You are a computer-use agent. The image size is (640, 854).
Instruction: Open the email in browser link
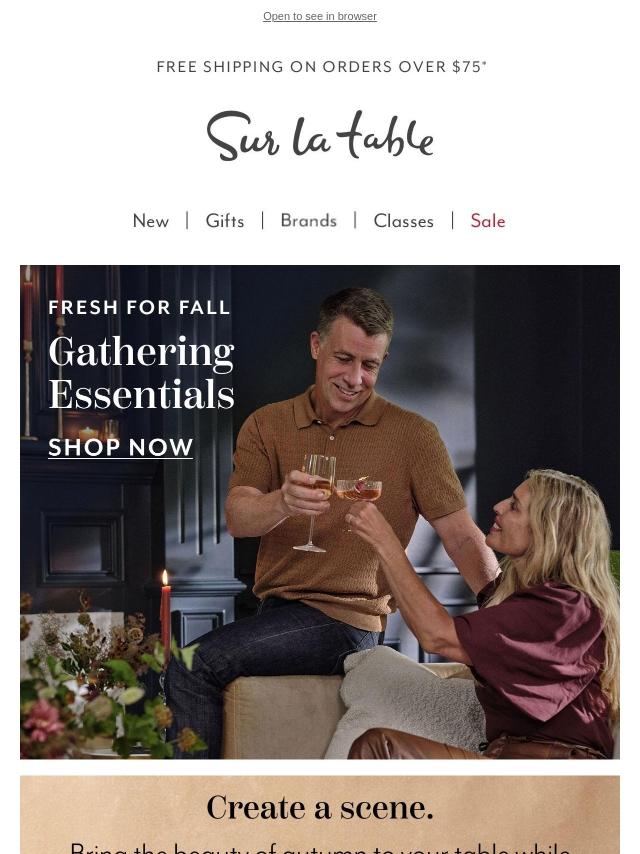tap(320, 16)
